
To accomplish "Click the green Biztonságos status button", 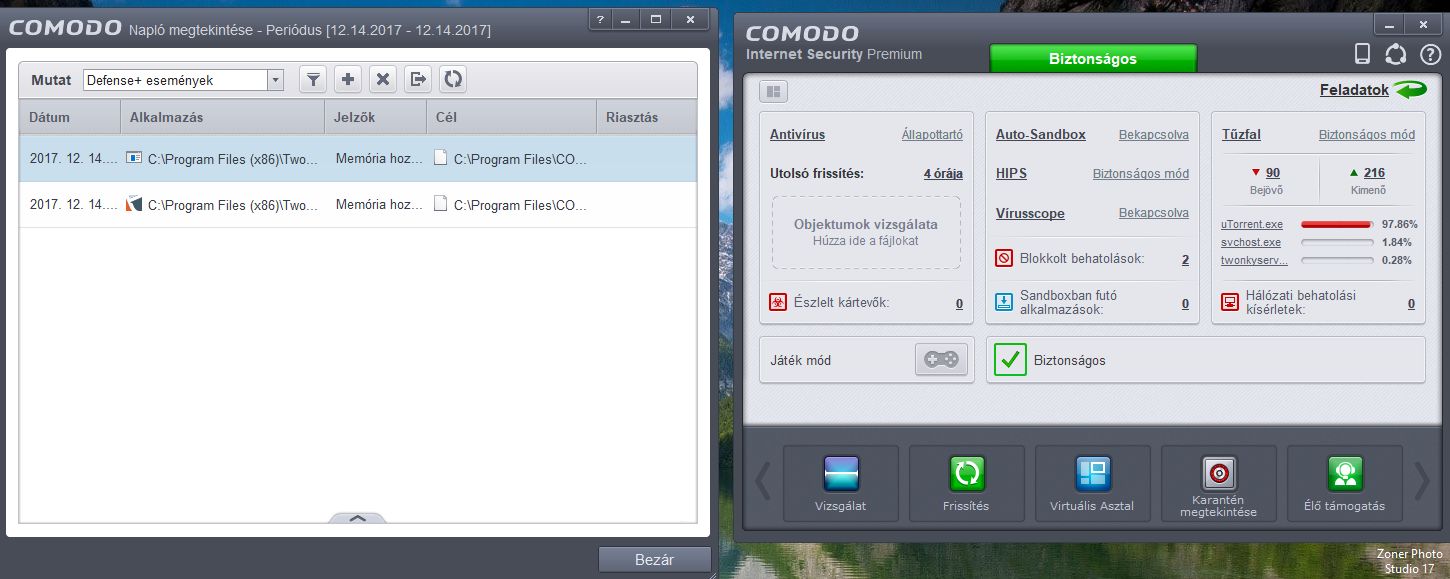I will pyautogui.click(x=1093, y=58).
